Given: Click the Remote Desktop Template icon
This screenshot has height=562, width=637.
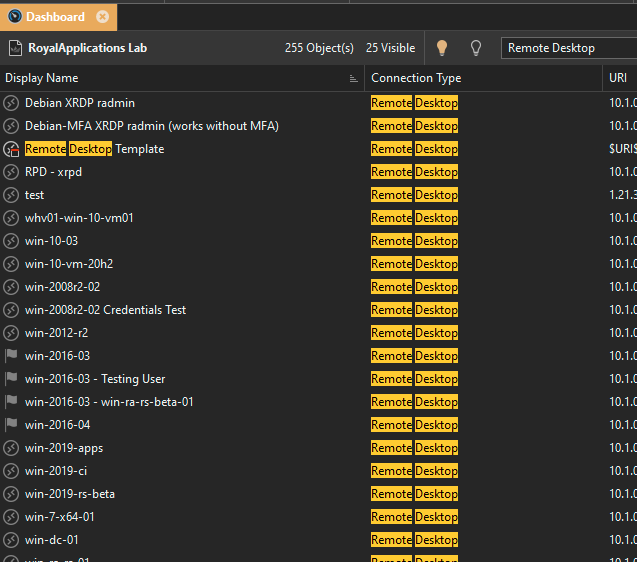Looking at the screenshot, I should point(11,149).
